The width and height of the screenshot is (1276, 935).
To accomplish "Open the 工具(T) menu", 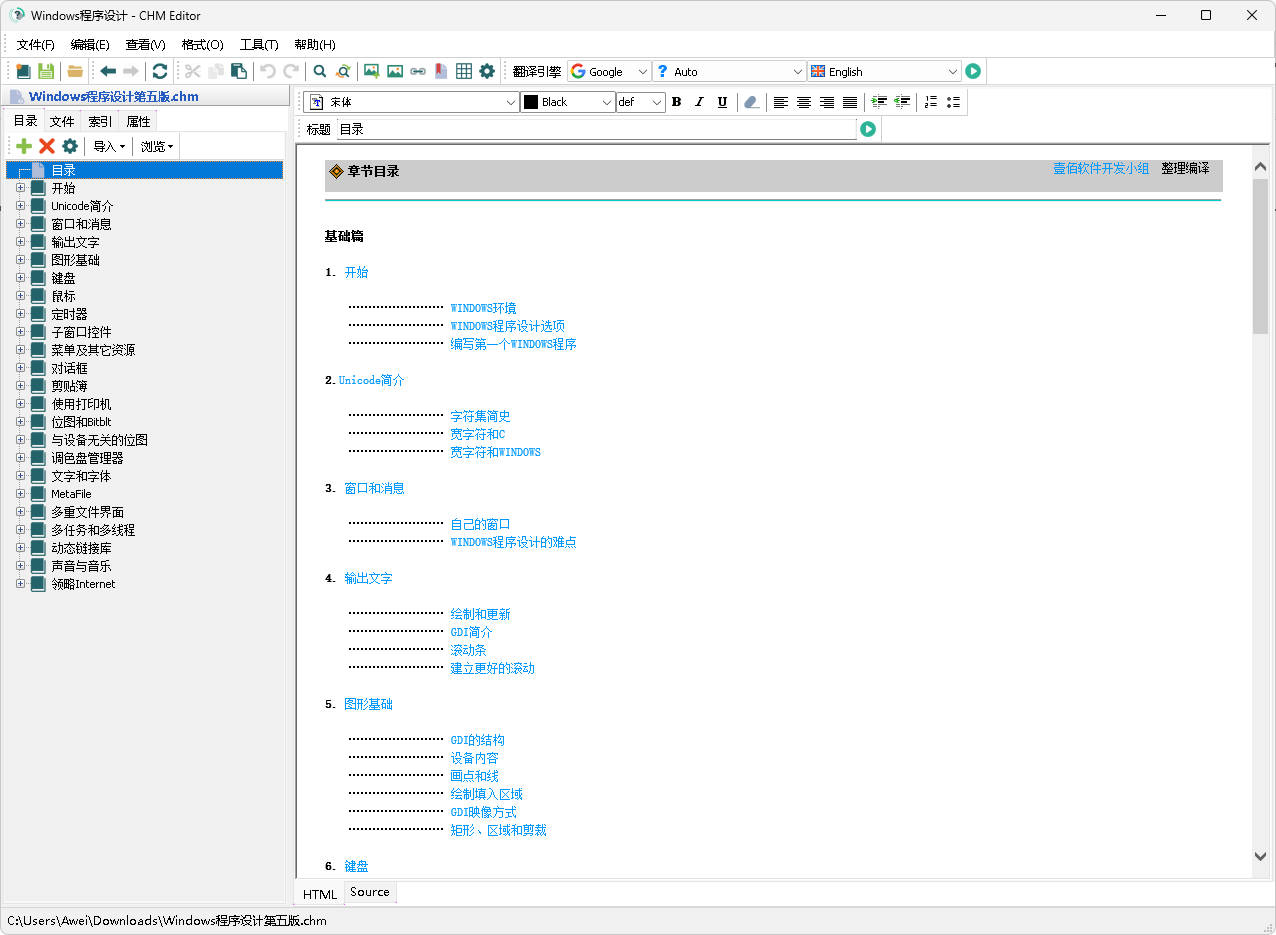I will point(259,44).
